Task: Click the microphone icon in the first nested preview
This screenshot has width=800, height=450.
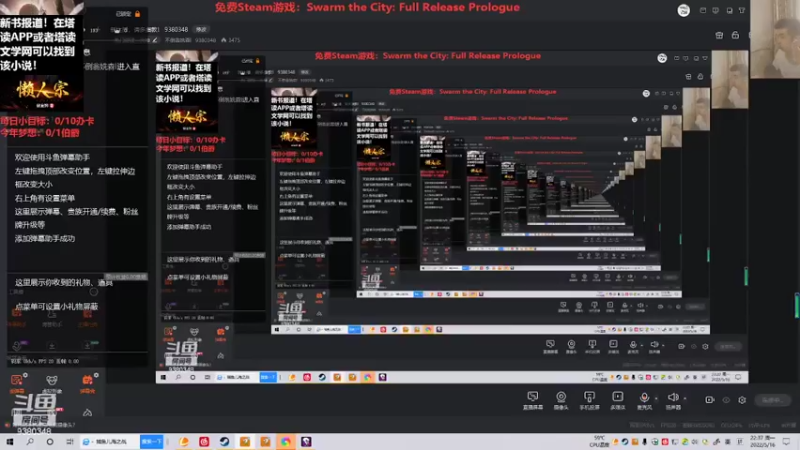Action: [633, 346]
